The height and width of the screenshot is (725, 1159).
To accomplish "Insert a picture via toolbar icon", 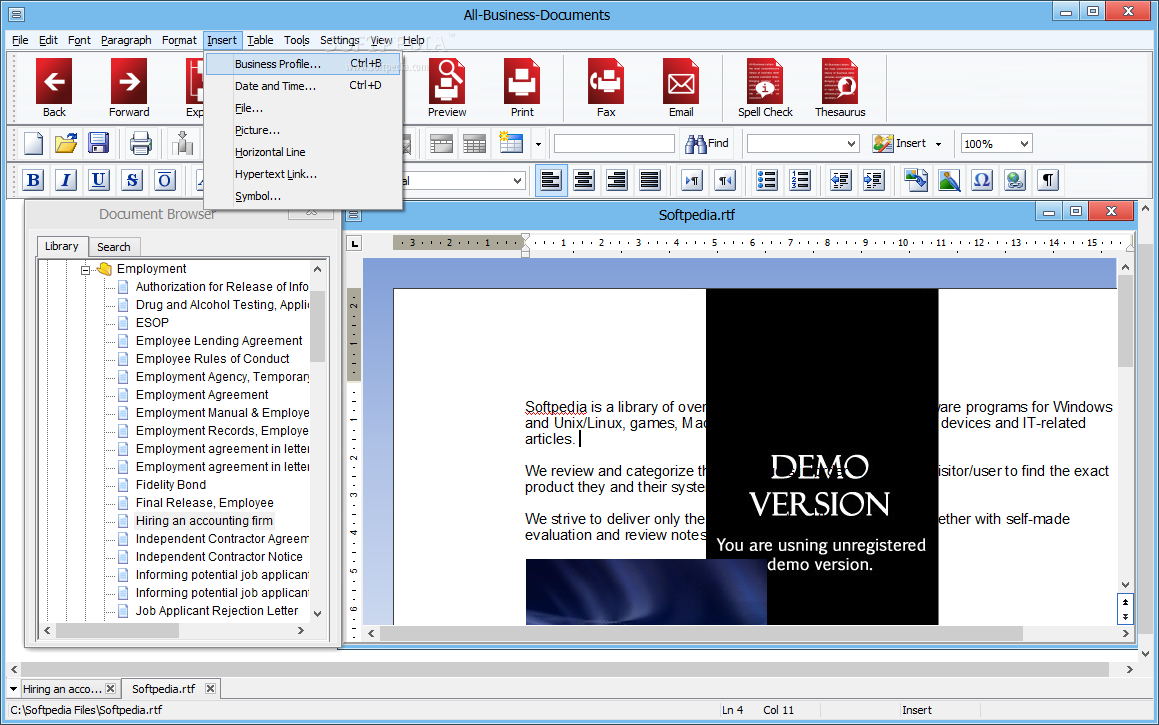I will pos(949,180).
